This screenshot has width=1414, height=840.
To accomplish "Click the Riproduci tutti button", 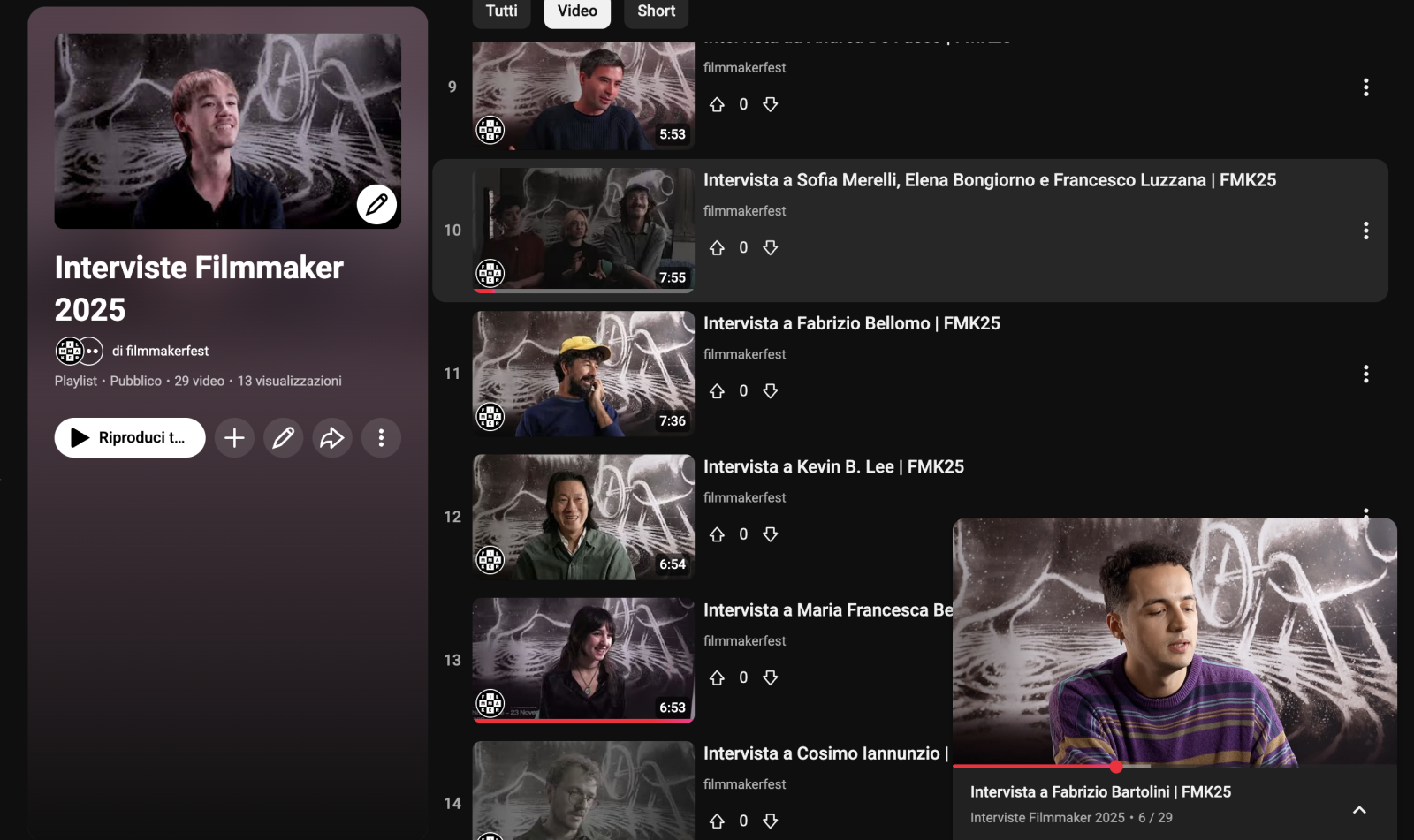I will point(129,437).
